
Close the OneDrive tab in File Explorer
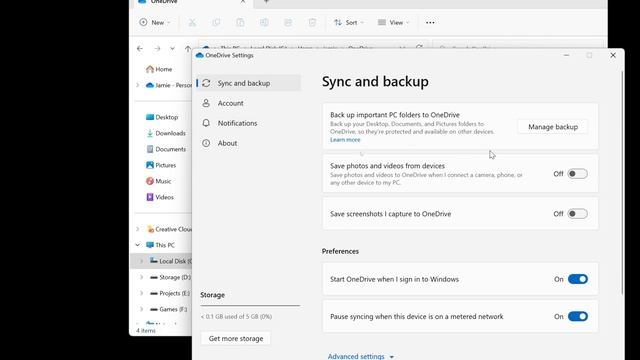[x=243, y=2]
